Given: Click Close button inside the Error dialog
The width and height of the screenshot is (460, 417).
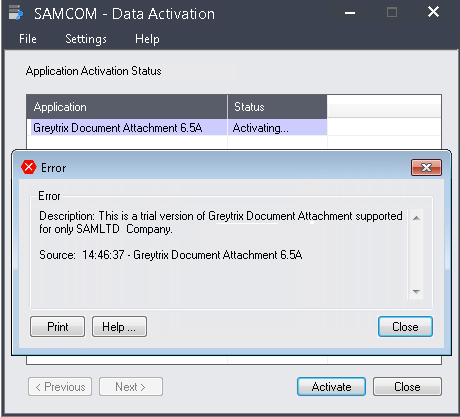Looking at the screenshot, I should point(405,327).
